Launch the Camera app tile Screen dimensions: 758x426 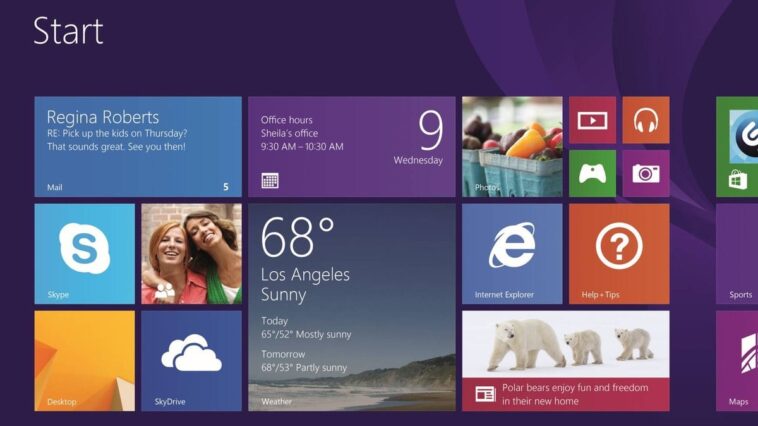click(646, 174)
